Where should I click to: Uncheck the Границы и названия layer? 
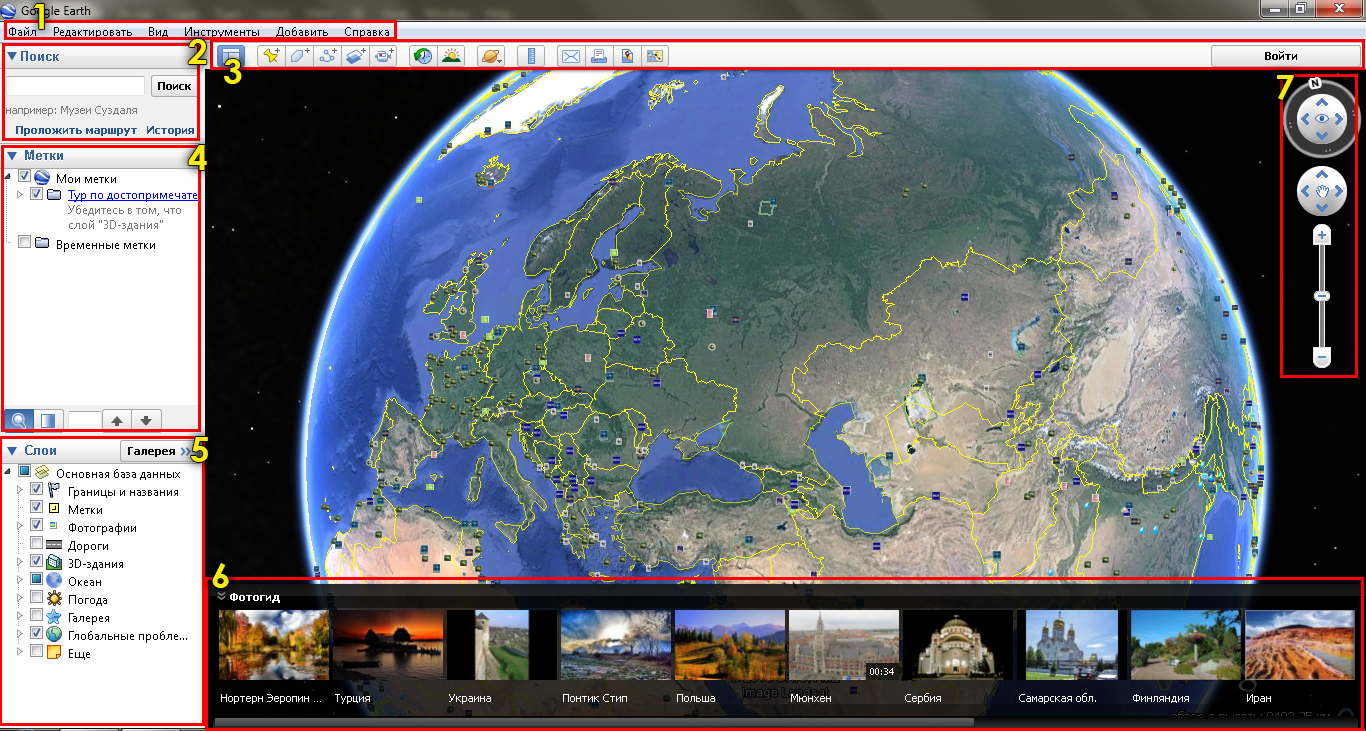point(37,490)
